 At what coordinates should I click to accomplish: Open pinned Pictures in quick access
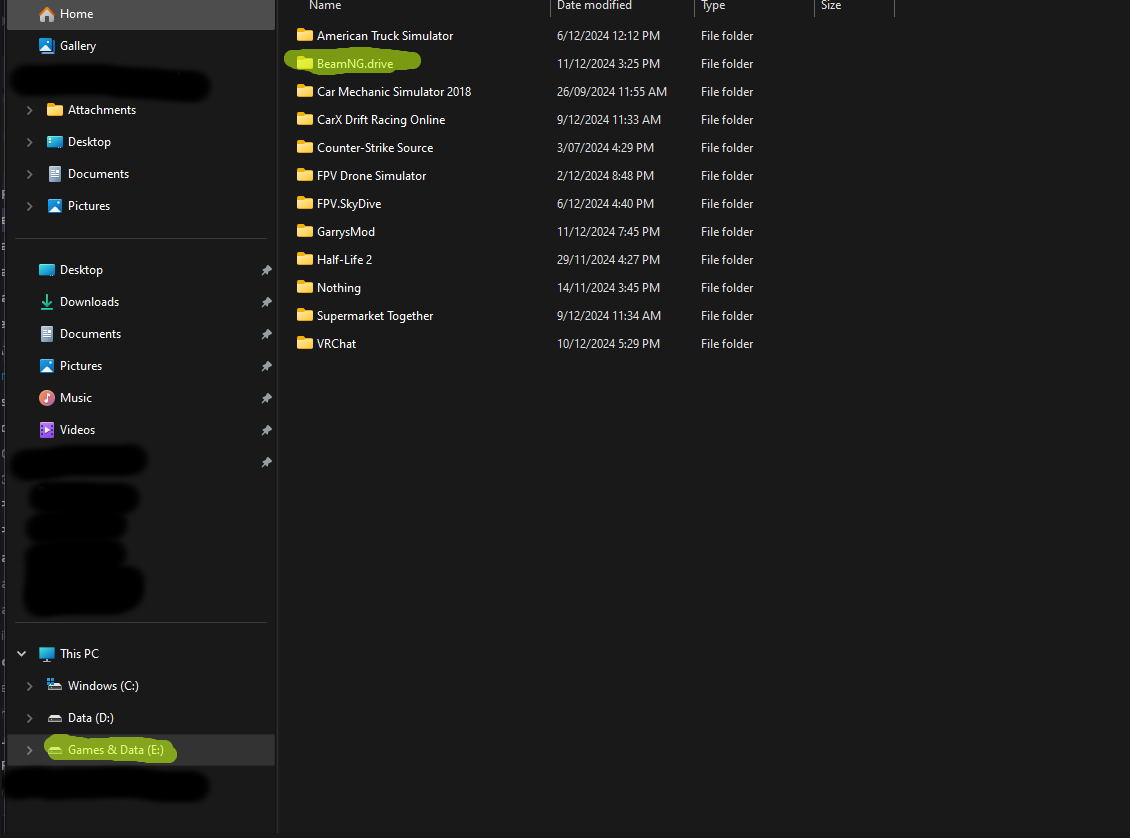(x=81, y=365)
